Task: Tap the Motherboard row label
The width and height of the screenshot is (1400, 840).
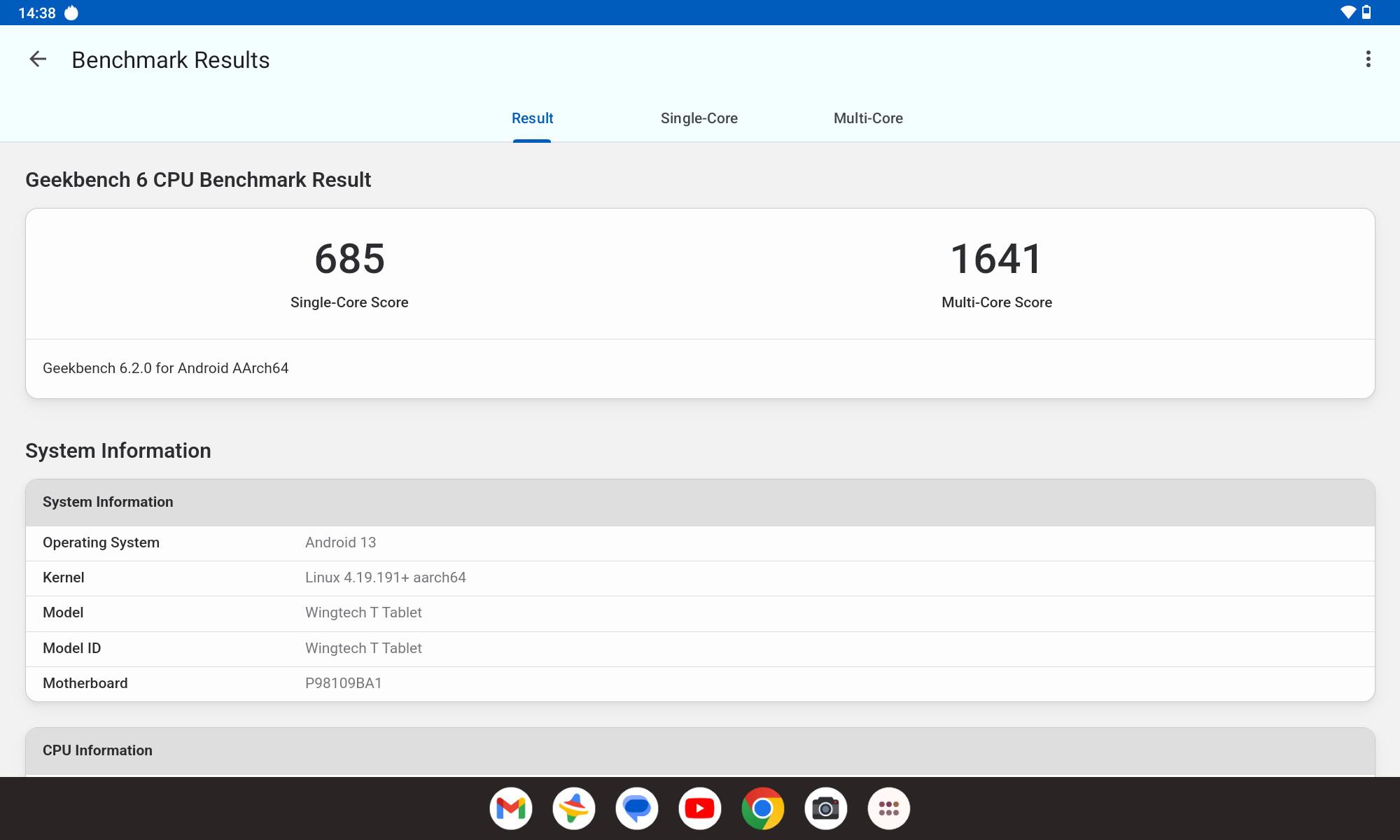Action: 85,683
